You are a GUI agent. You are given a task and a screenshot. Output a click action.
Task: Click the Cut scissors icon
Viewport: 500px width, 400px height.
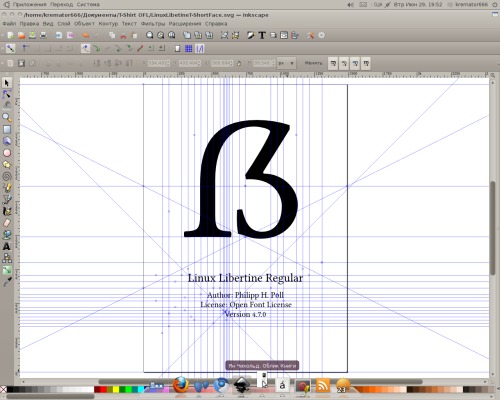click(x=123, y=35)
